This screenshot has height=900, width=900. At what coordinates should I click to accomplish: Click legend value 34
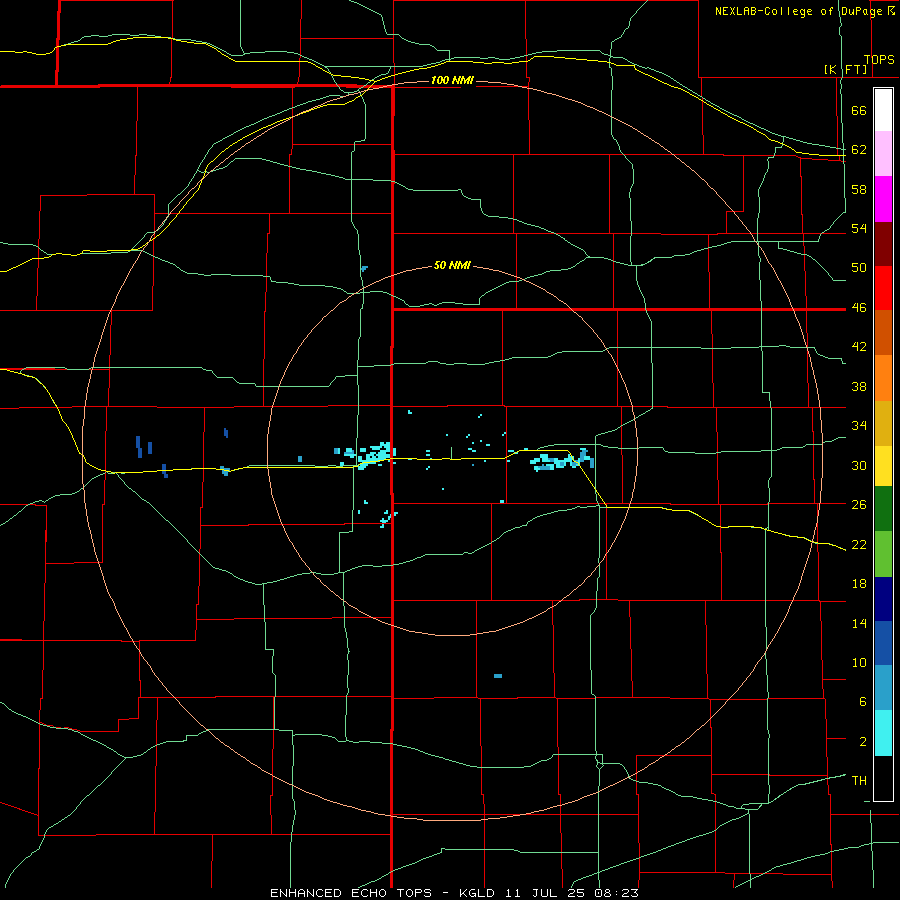(859, 425)
